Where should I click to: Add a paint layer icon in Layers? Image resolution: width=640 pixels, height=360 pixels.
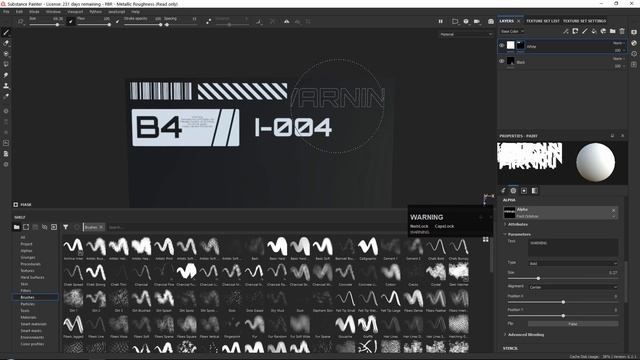pyautogui.click(x=584, y=31)
